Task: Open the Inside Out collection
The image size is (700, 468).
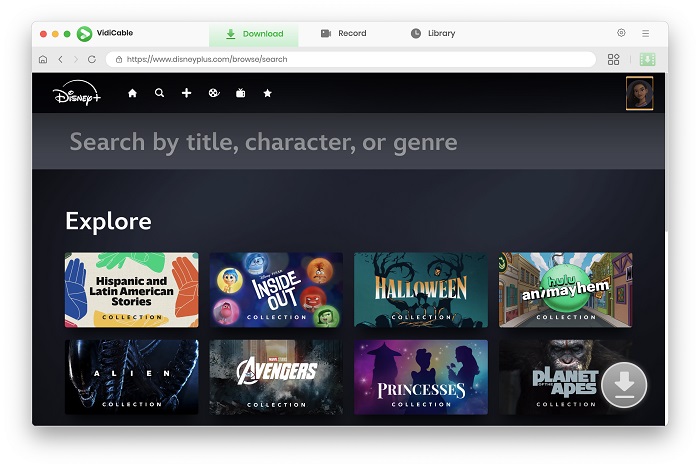Action: [276, 290]
